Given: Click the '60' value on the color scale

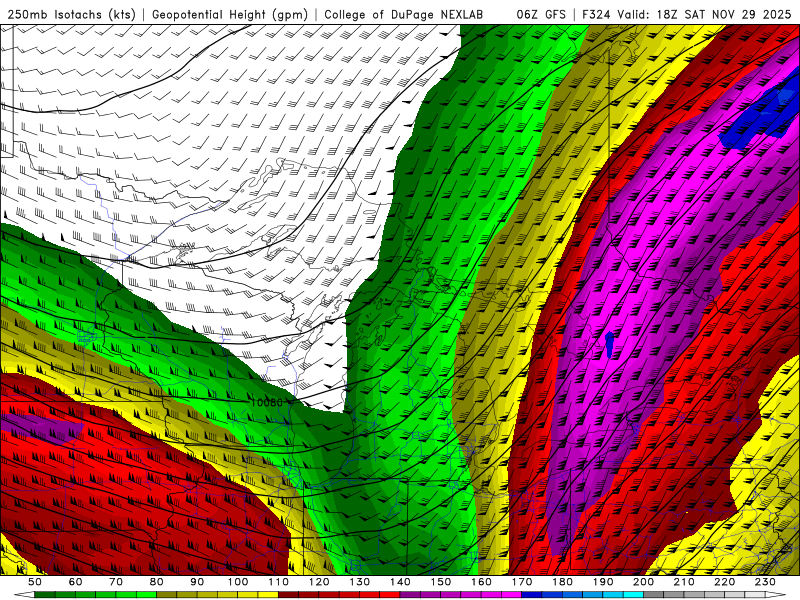Looking at the screenshot, I should [x=76, y=582].
